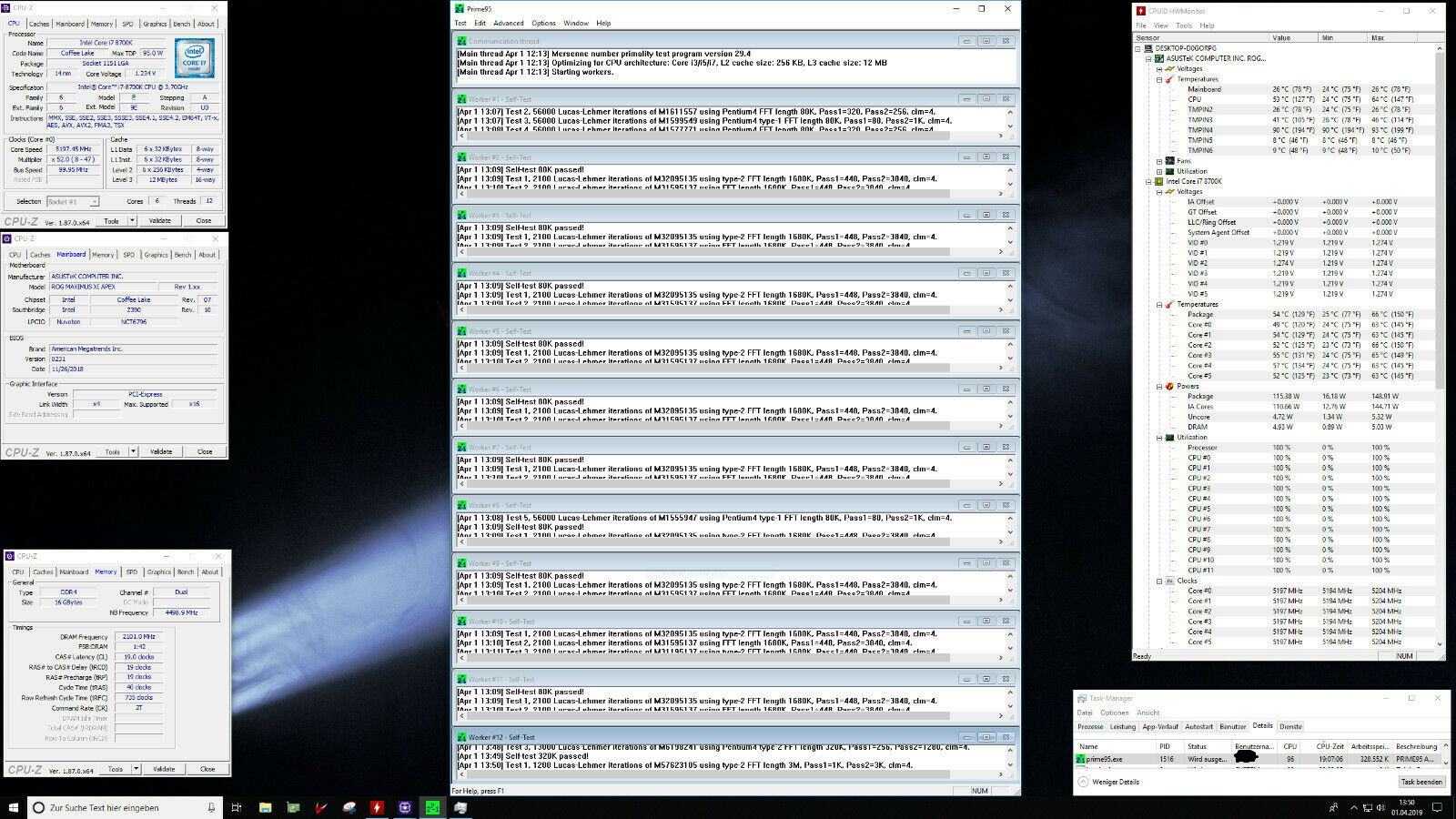Collapse the Clocks node in HWMonitor
Screen dimensions: 1456x819
pos(1158,581)
